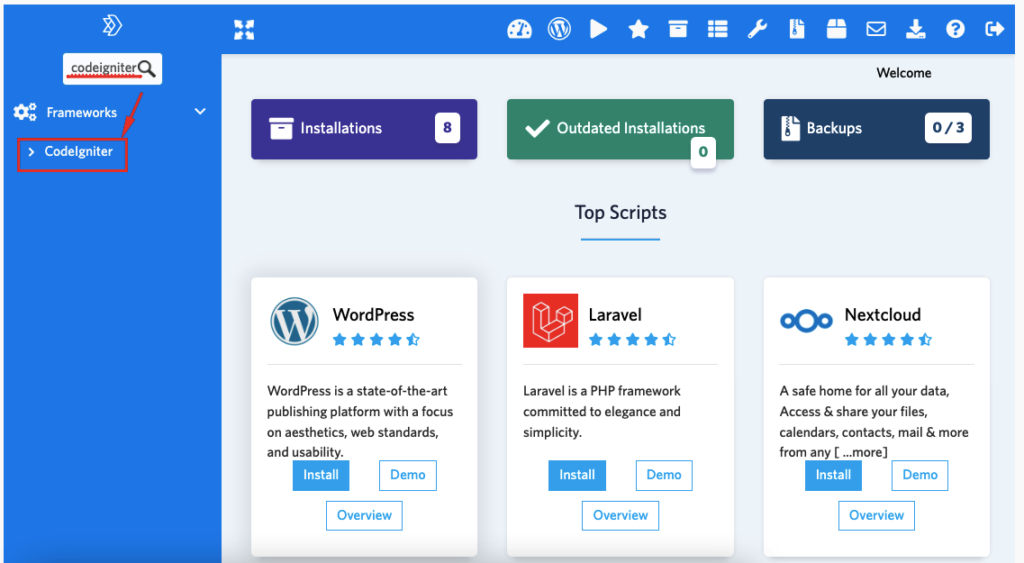
Task: Toggle full-screen expand icon in top bar
Action: pos(244,29)
